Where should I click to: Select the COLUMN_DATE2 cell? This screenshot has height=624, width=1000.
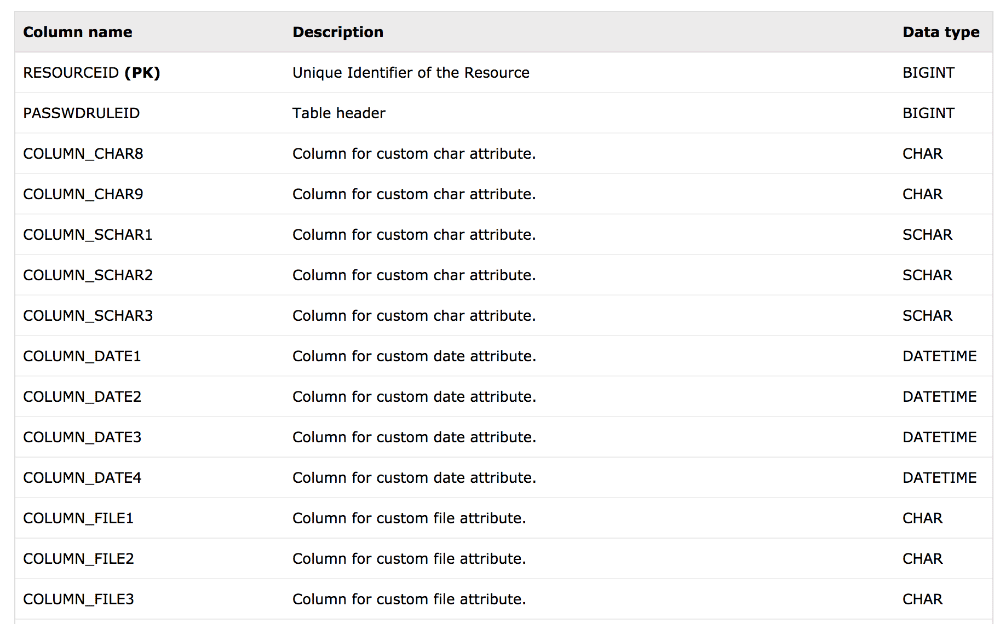pyautogui.click(x=82, y=397)
